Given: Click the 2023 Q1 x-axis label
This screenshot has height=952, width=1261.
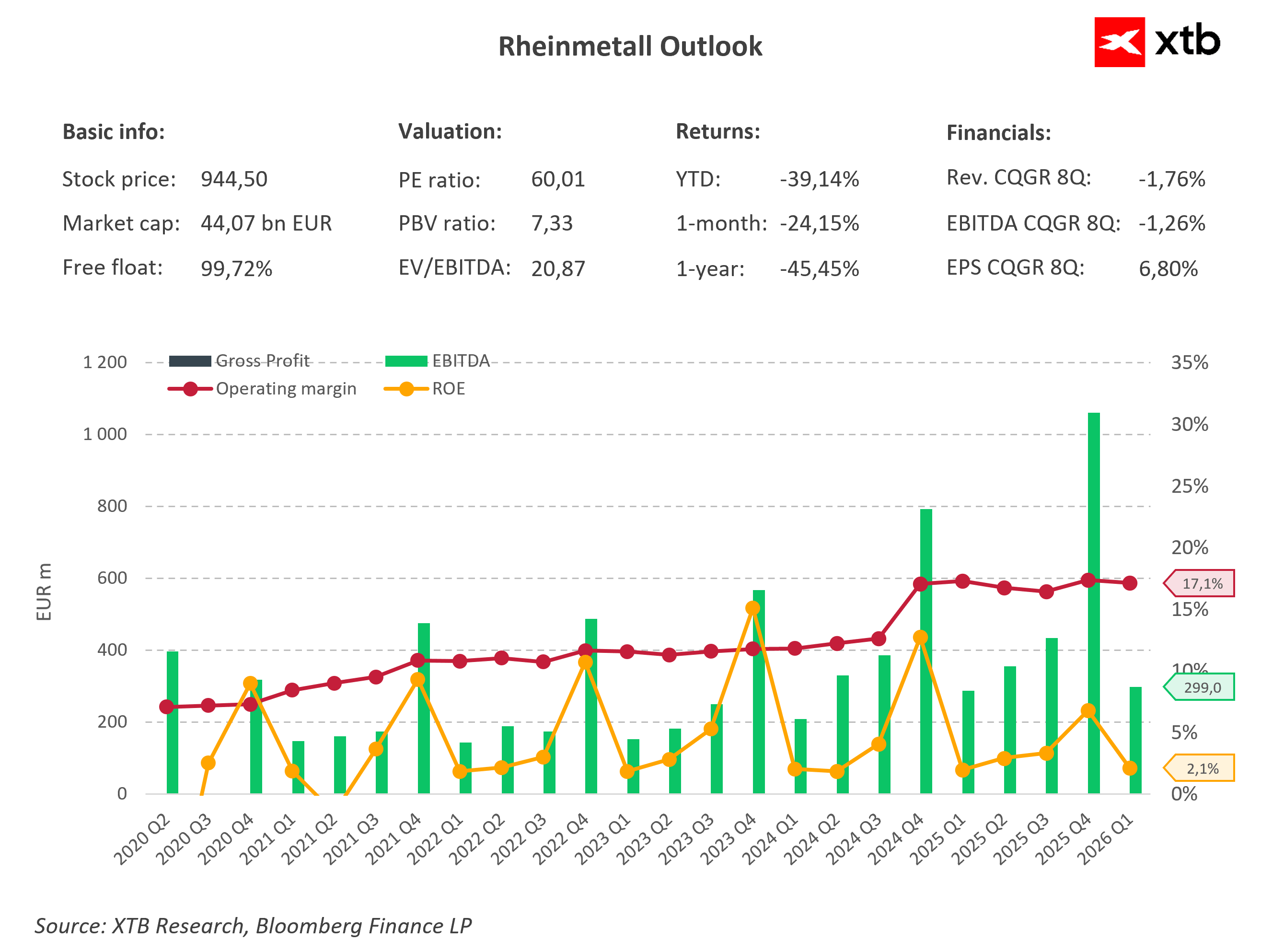Looking at the screenshot, I should 602,839.
